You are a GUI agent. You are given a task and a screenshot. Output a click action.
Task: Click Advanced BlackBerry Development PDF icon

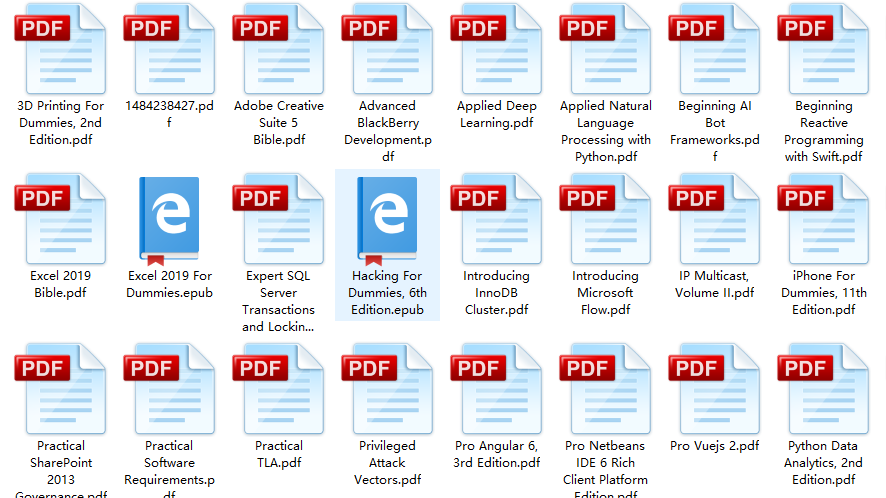coord(388,49)
